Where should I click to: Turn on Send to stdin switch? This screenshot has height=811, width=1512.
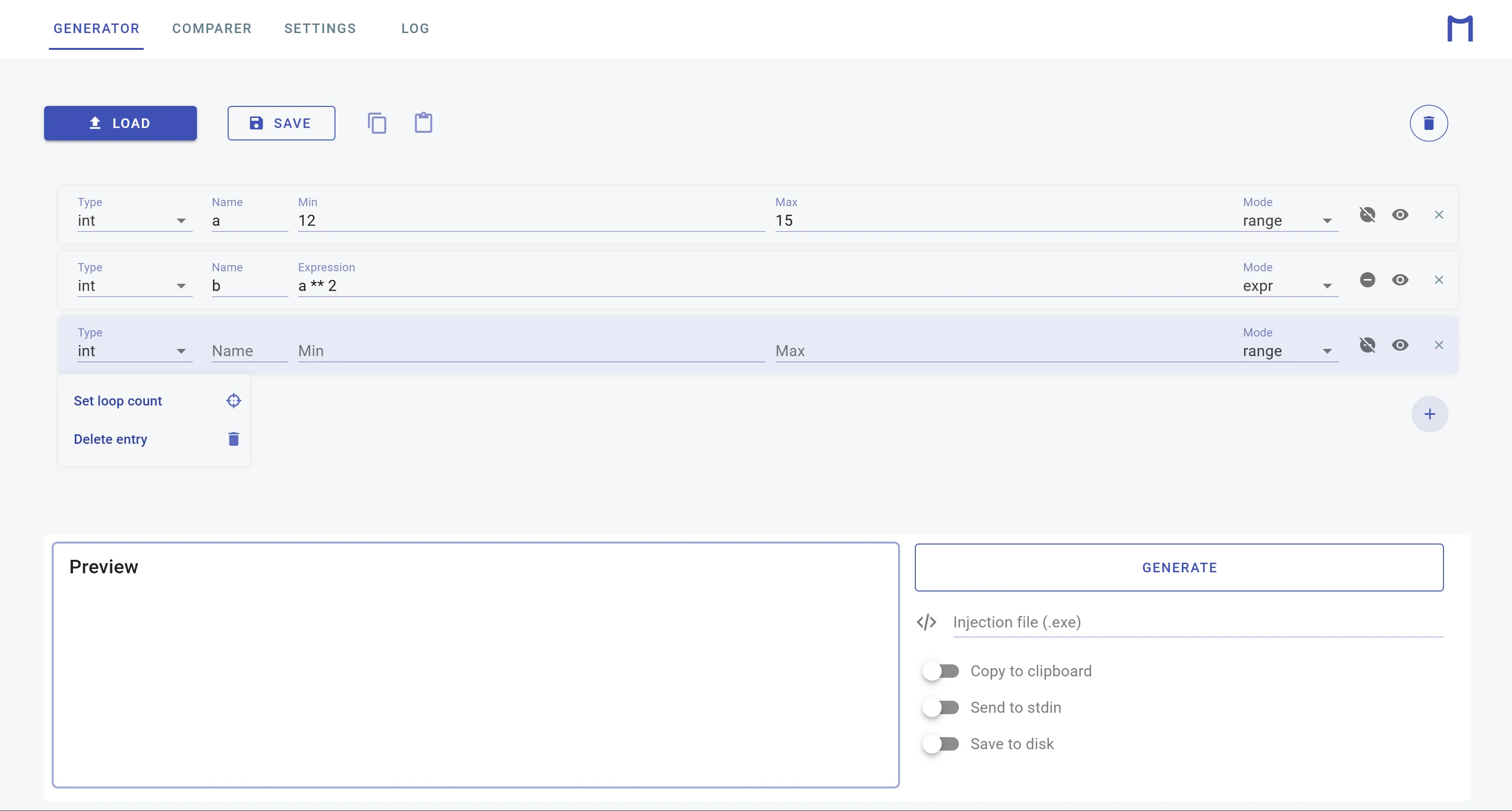pyautogui.click(x=940, y=707)
